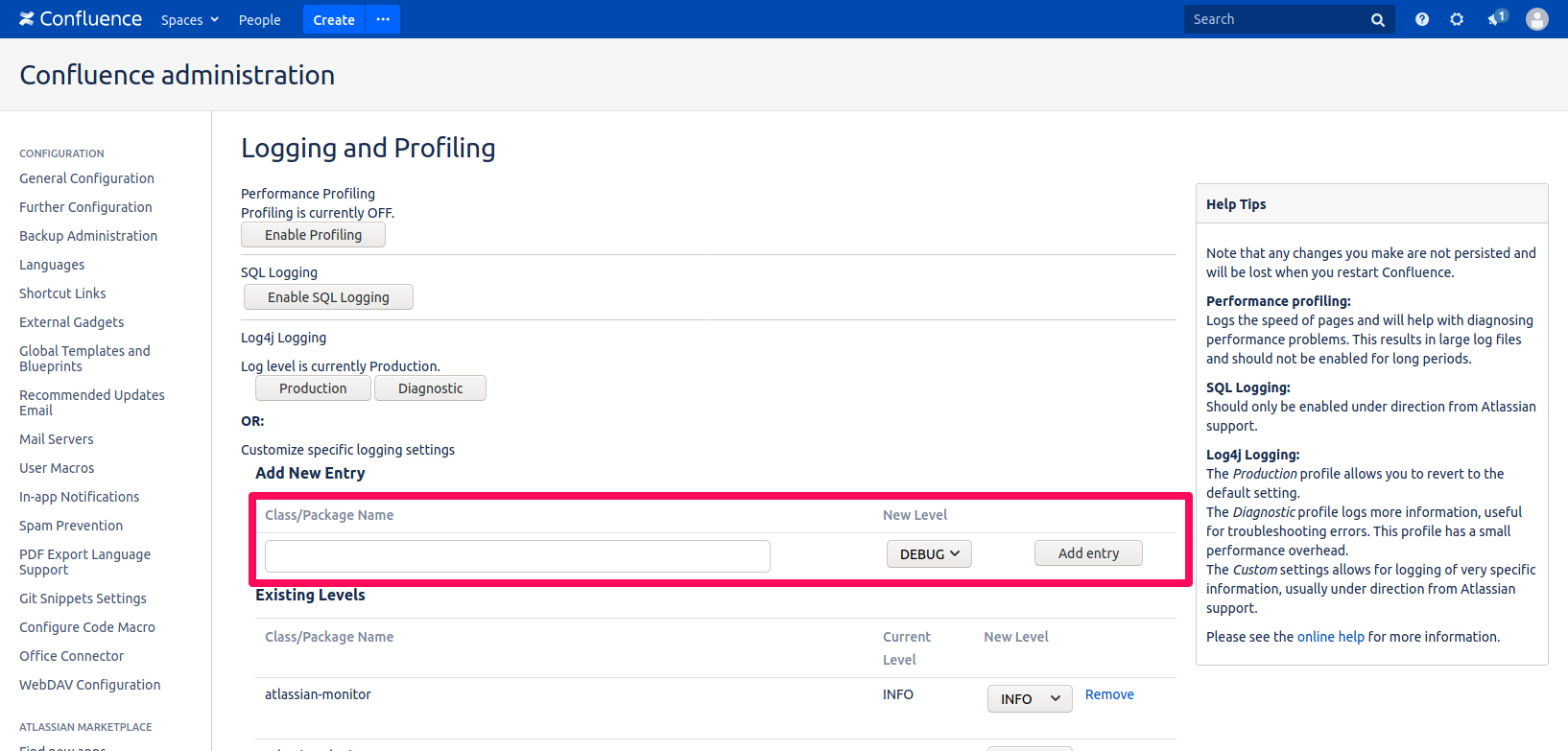Click the Confluence logo in header
1568x751 pixels.
point(81,19)
